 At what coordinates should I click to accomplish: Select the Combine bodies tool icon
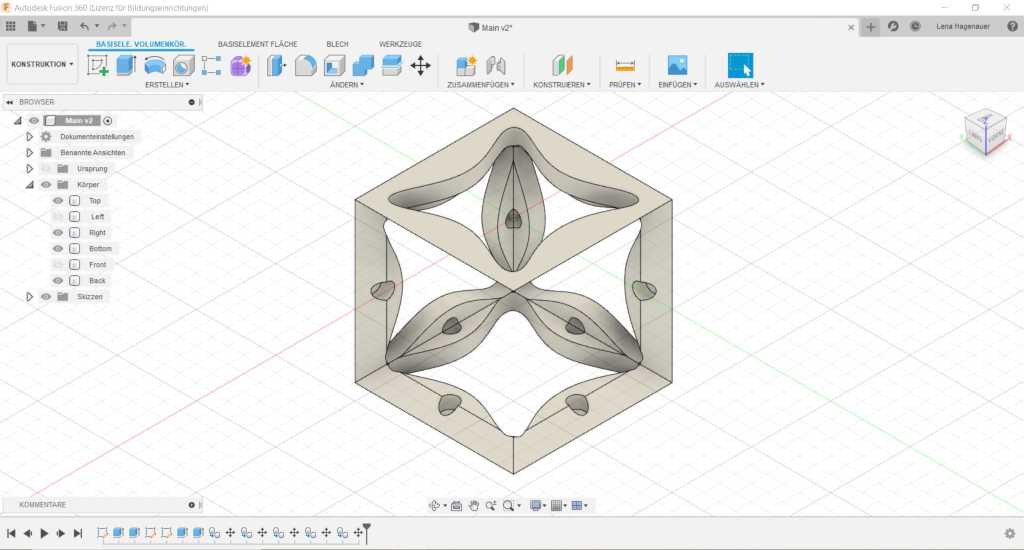pyautogui.click(x=363, y=65)
